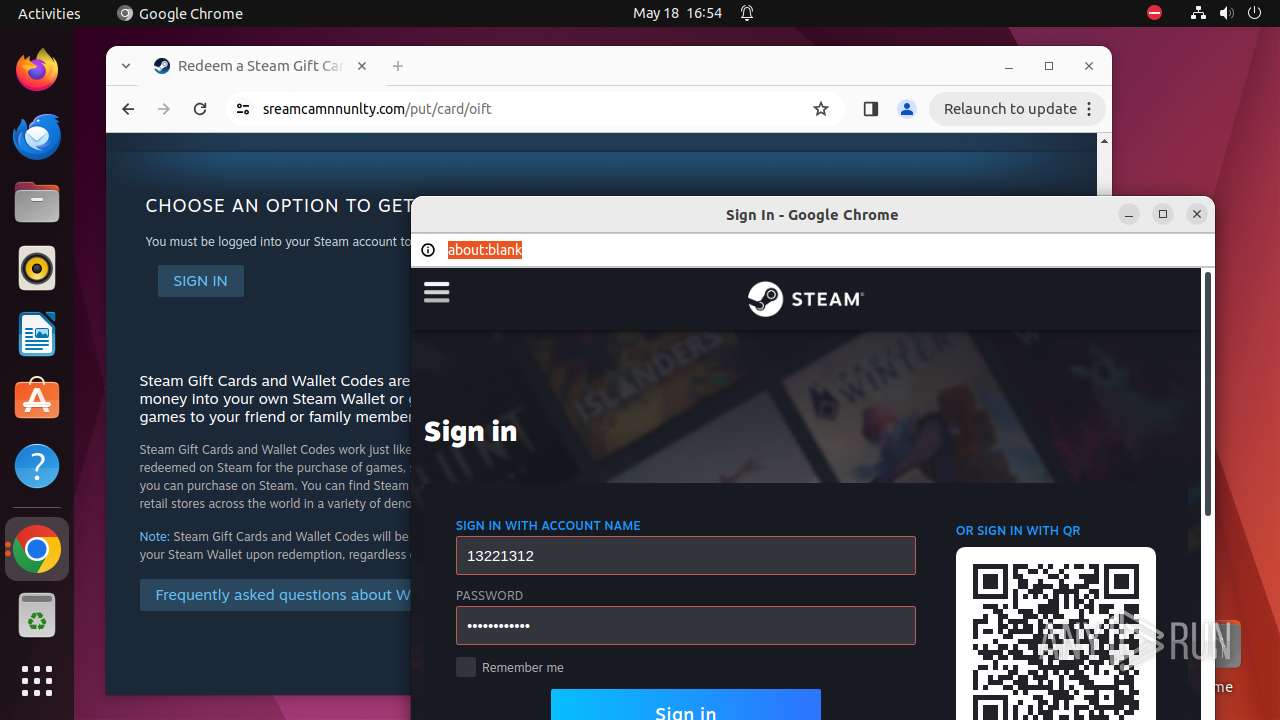
Task: Launch Thunderbird mail from the dock
Action: point(37,137)
